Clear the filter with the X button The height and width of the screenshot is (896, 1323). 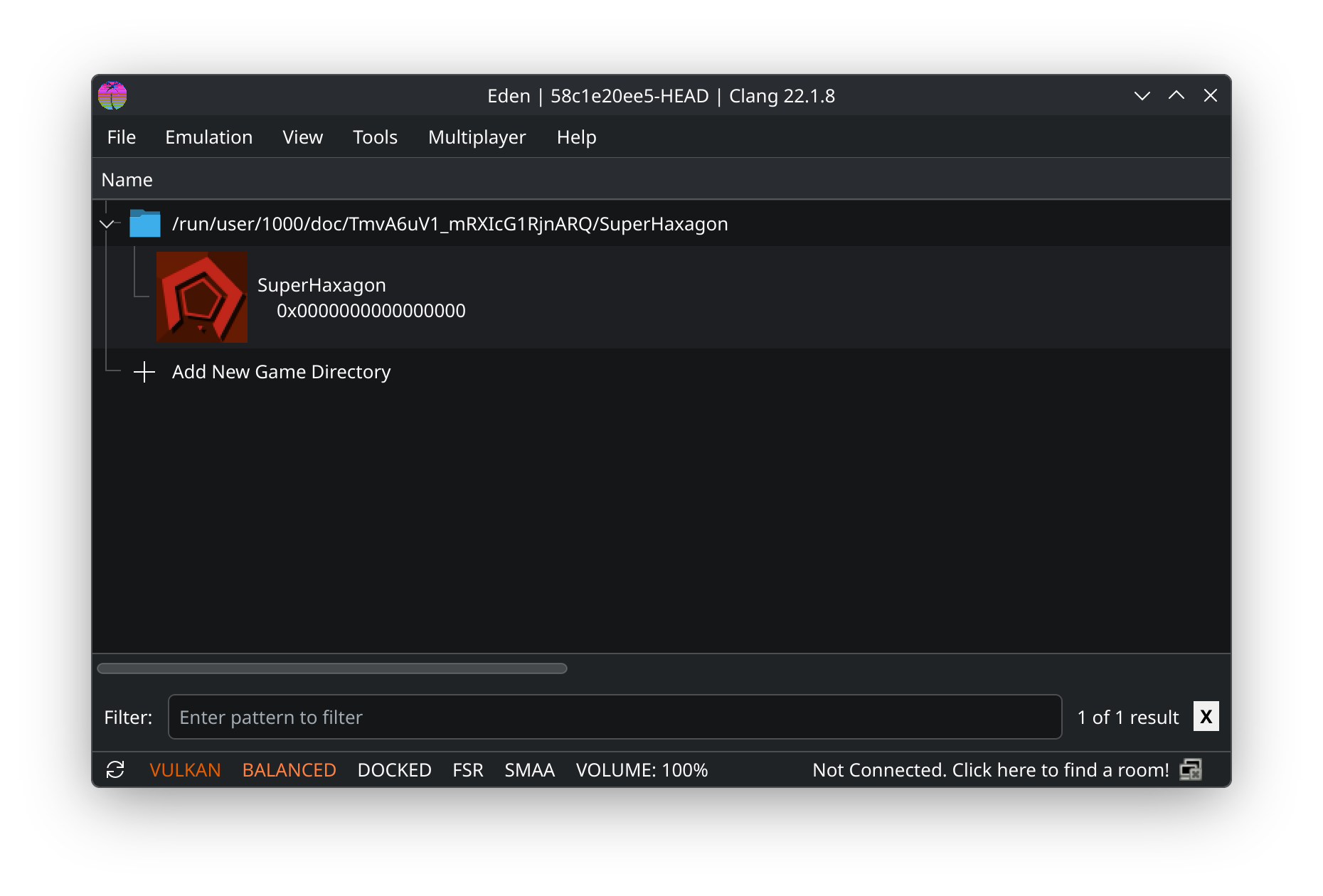(x=1206, y=716)
